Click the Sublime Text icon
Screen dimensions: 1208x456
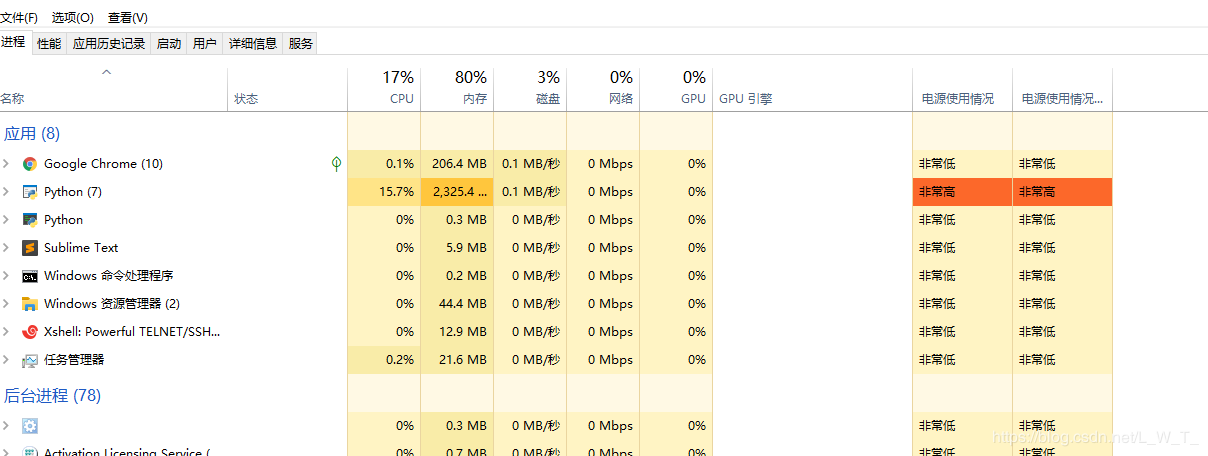(30, 248)
